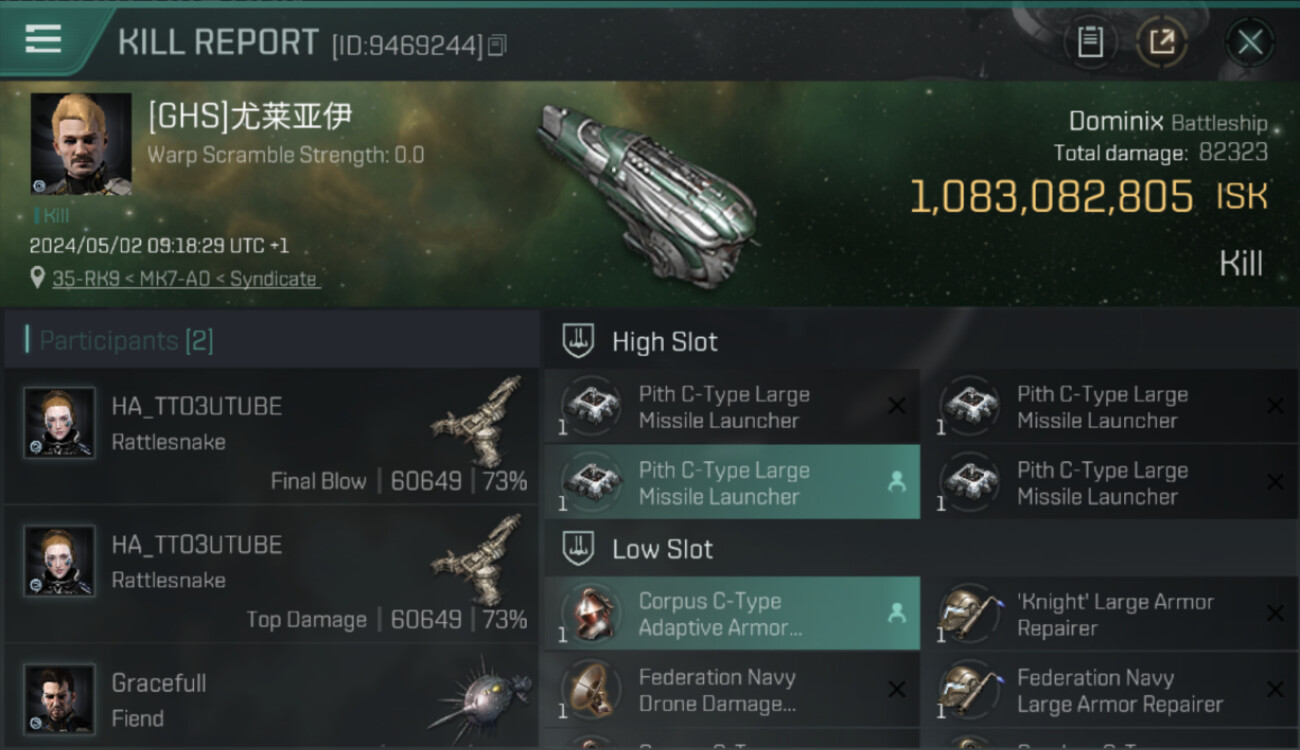1300x750 pixels.
Task: Close the kill report window
Action: [1250, 42]
